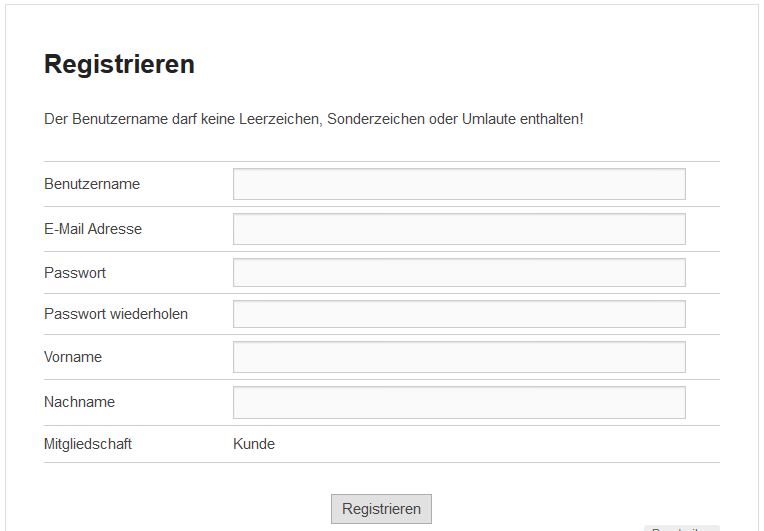Click the Vorname text field
Viewport: 764px width, 531px height.
point(459,357)
